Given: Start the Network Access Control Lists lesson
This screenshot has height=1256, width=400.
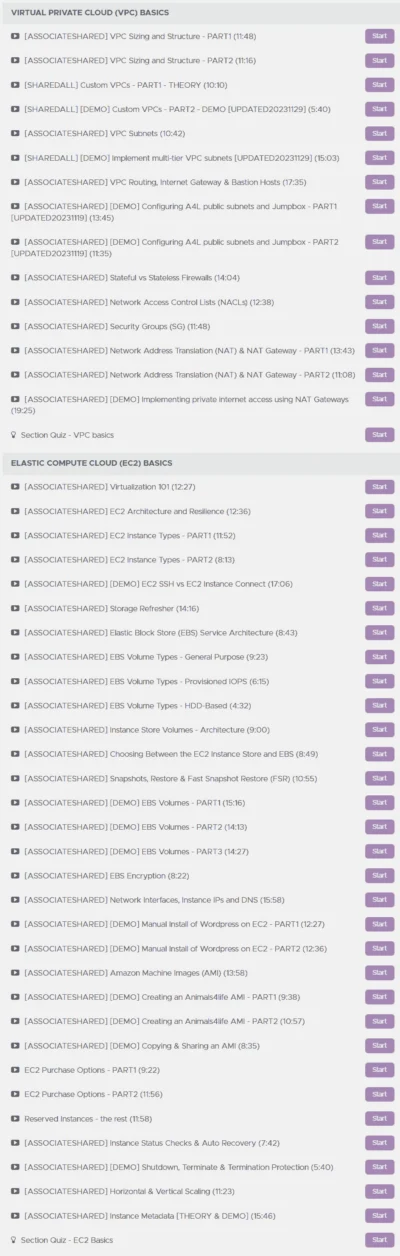Looking at the screenshot, I should pyautogui.click(x=379, y=302).
